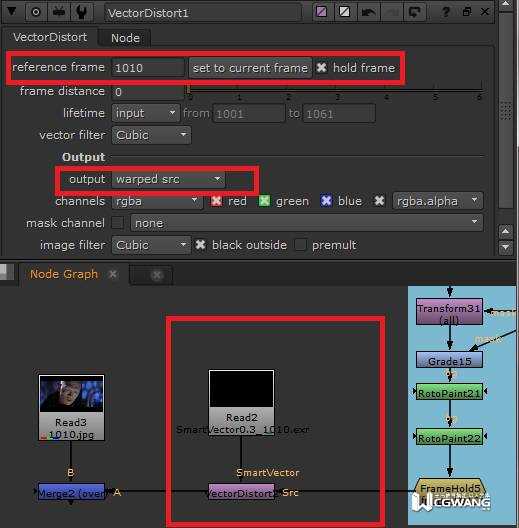Open the rgba.alpha channel dropdown
519x528 pixels.
437,201
